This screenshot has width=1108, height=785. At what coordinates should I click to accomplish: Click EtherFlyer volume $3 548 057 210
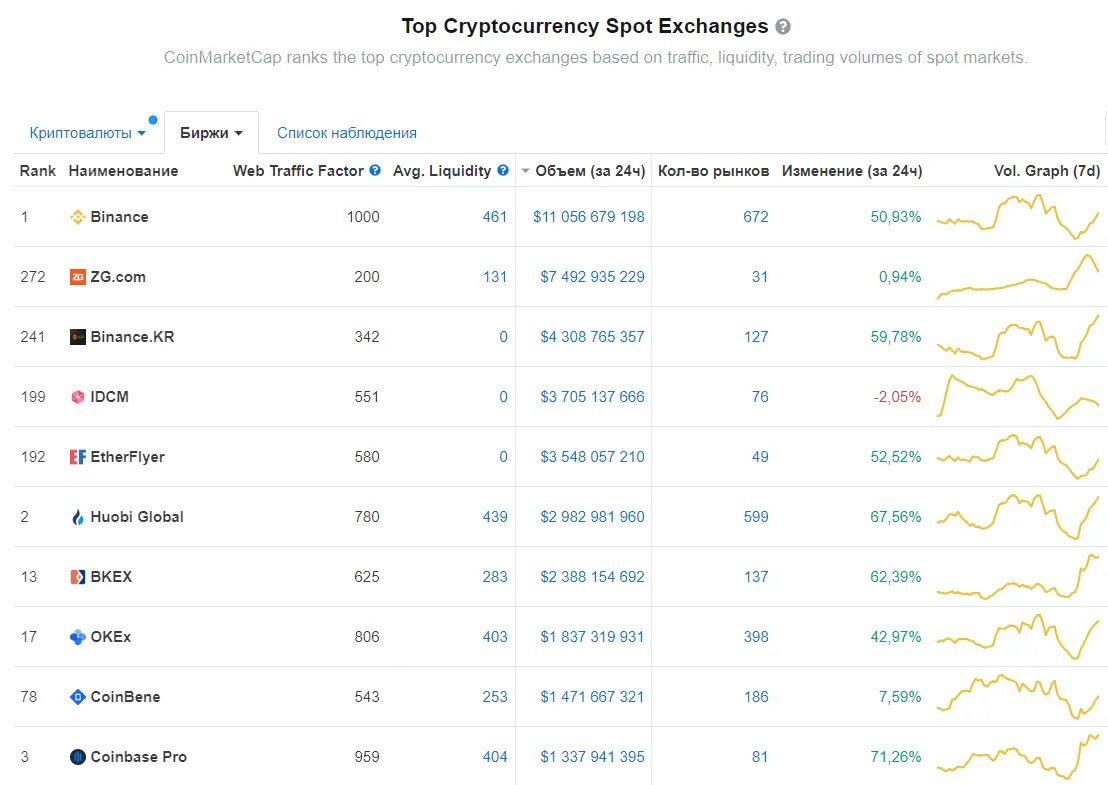tap(592, 457)
